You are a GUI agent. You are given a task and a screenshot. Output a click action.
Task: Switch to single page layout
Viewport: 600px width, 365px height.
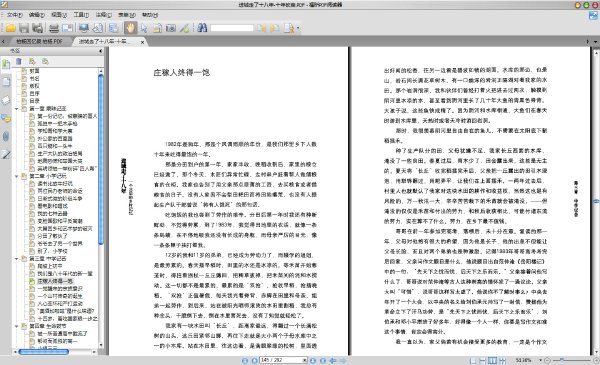pos(473,360)
